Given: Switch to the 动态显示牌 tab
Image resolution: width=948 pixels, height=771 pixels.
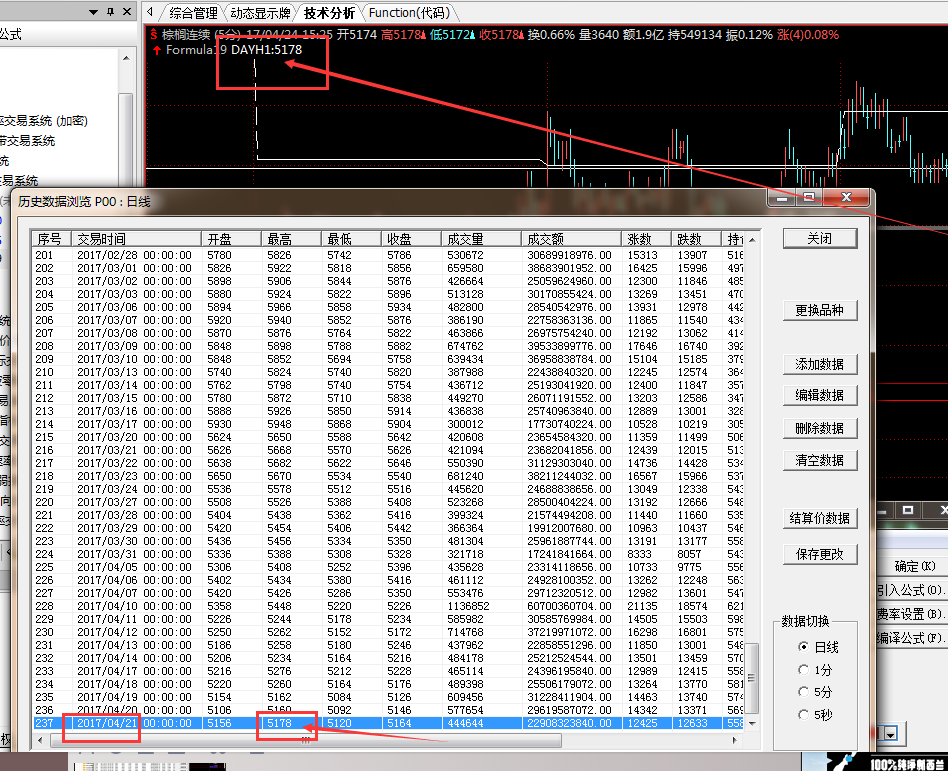Looking at the screenshot, I should (x=260, y=13).
